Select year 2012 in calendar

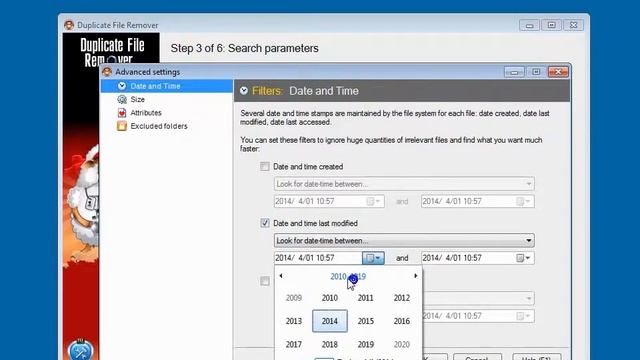click(402, 298)
